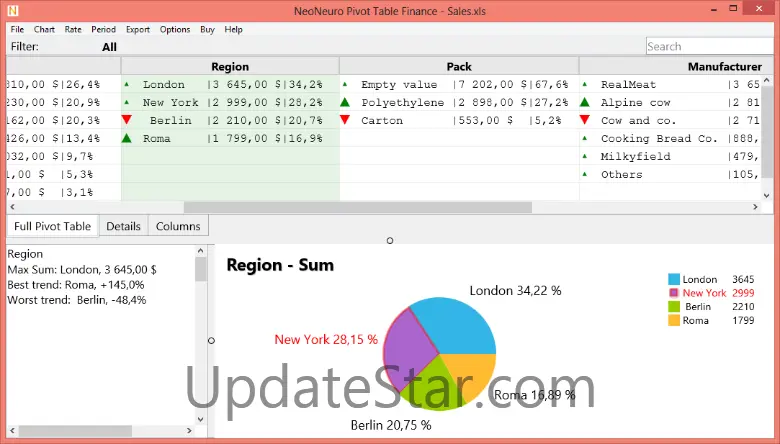This screenshot has height=444, width=780.
Task: Click the 'London 34,22 %' chart label
Action: pos(515,290)
